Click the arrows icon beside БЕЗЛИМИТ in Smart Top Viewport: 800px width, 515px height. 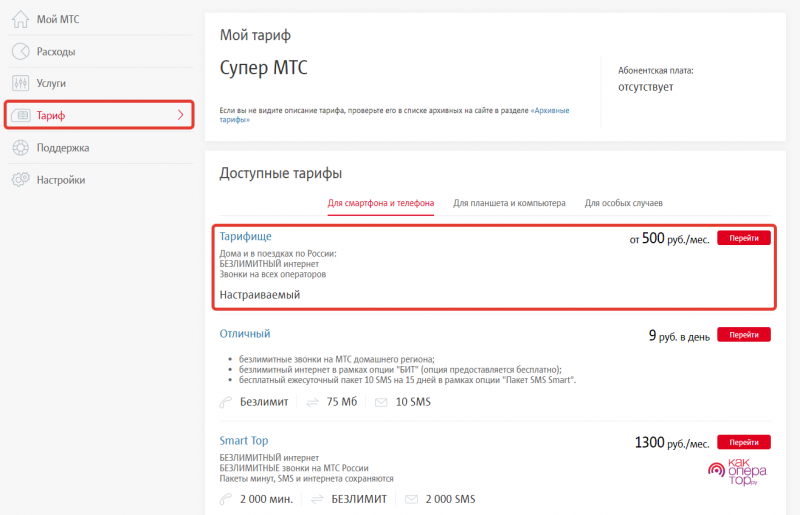click(317, 500)
